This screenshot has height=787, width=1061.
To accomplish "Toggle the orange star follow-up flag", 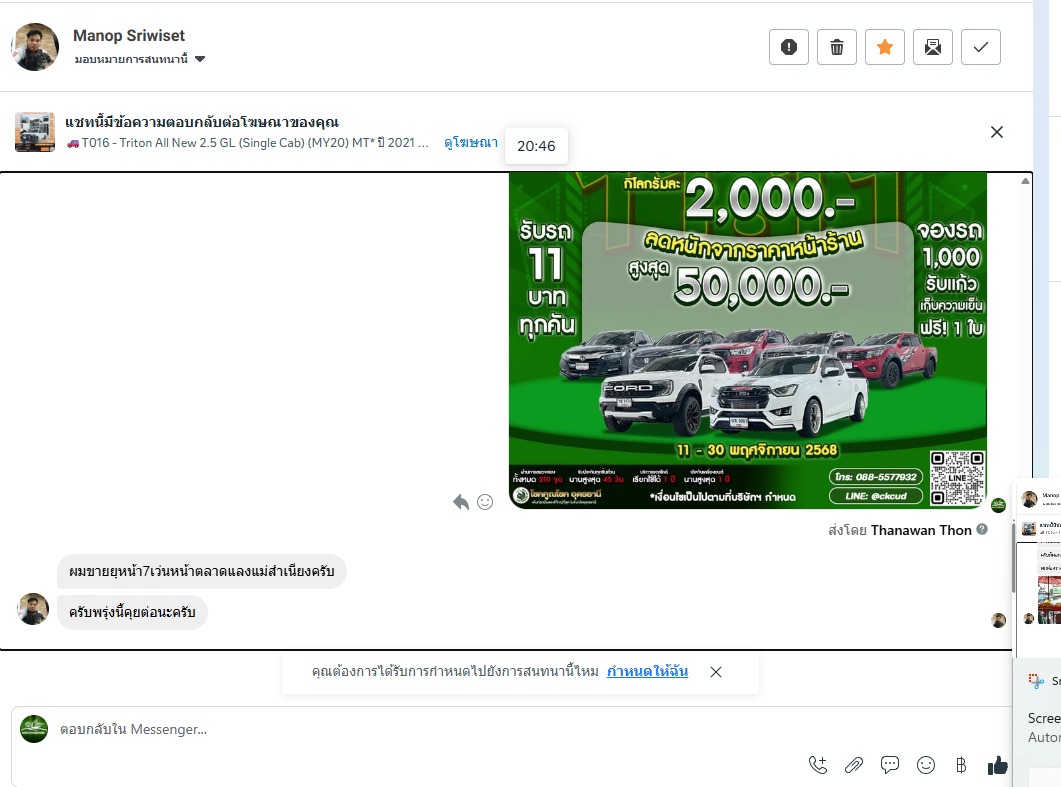I will tap(884, 47).
